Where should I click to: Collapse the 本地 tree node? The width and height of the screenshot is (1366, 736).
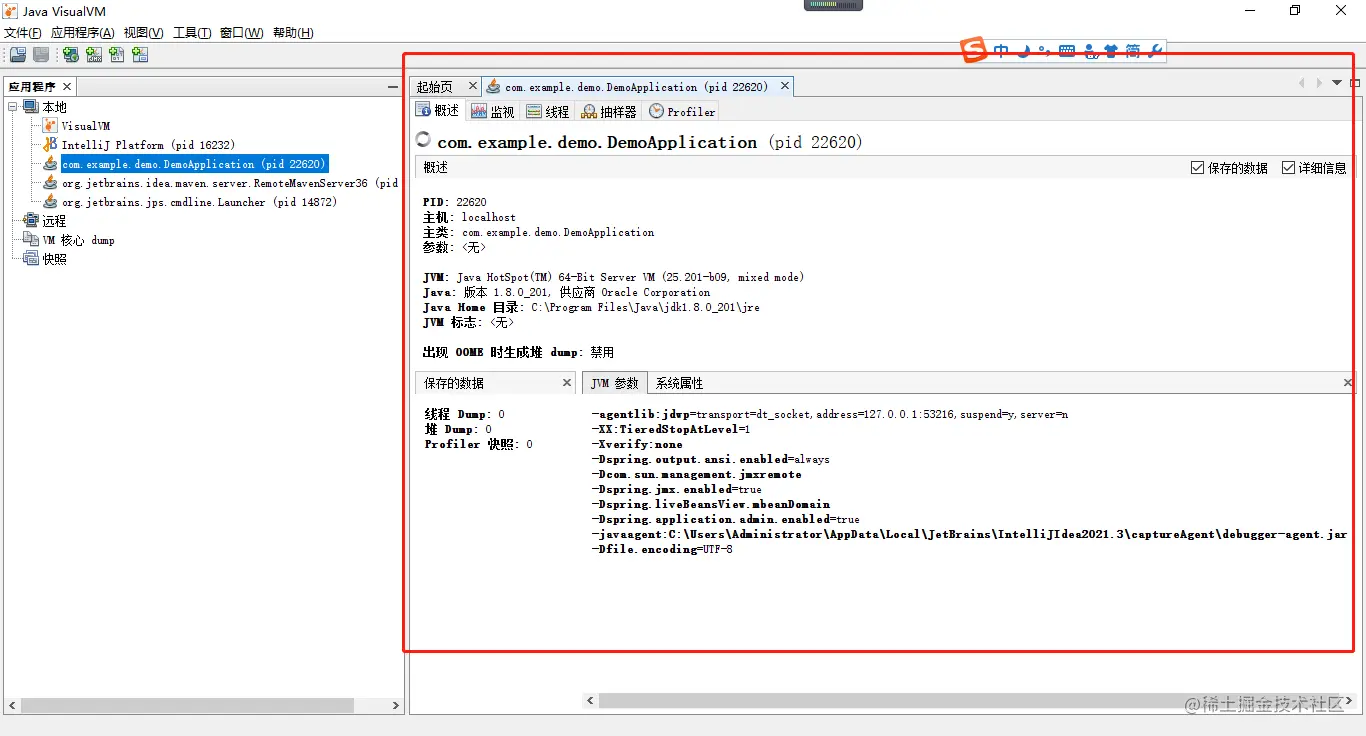(13, 106)
